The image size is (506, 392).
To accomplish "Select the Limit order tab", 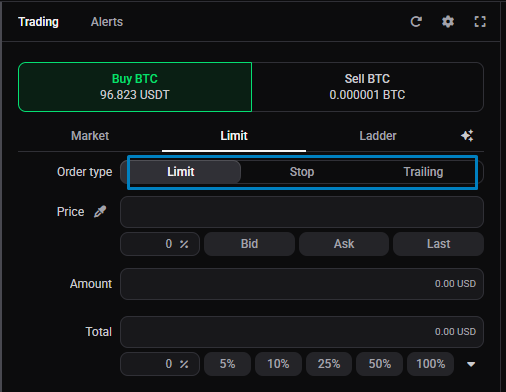I will (x=234, y=136).
